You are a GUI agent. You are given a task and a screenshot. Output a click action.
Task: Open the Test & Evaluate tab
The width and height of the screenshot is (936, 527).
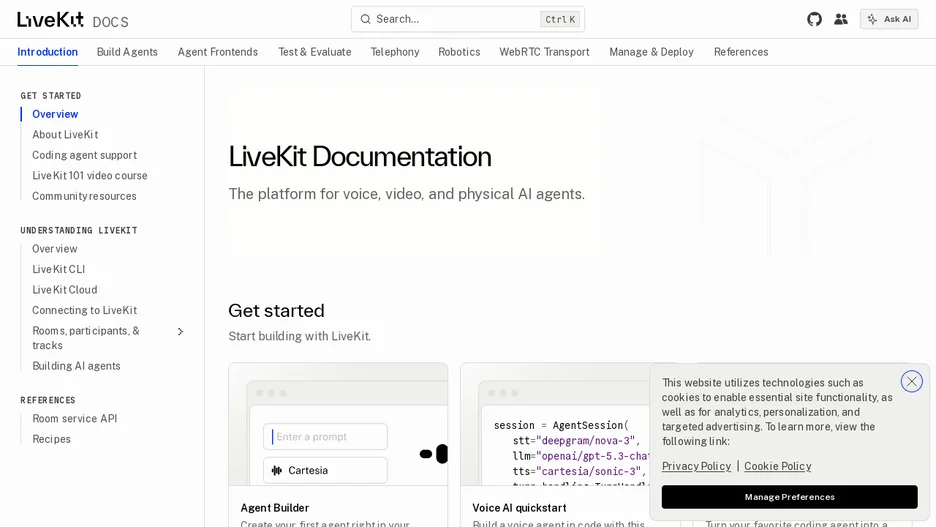tap(315, 52)
